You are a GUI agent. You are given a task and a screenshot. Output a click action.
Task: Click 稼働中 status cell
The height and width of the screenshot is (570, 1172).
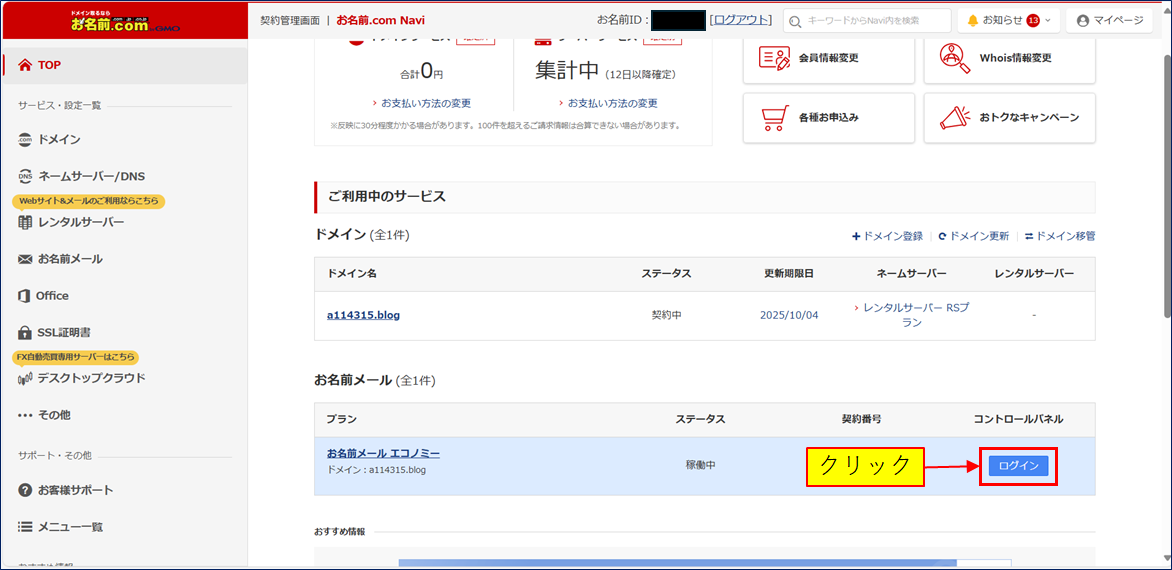tap(700, 465)
